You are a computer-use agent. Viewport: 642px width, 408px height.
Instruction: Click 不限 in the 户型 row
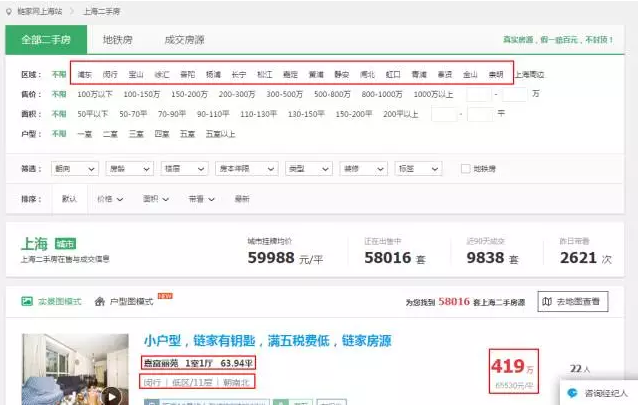(59, 134)
